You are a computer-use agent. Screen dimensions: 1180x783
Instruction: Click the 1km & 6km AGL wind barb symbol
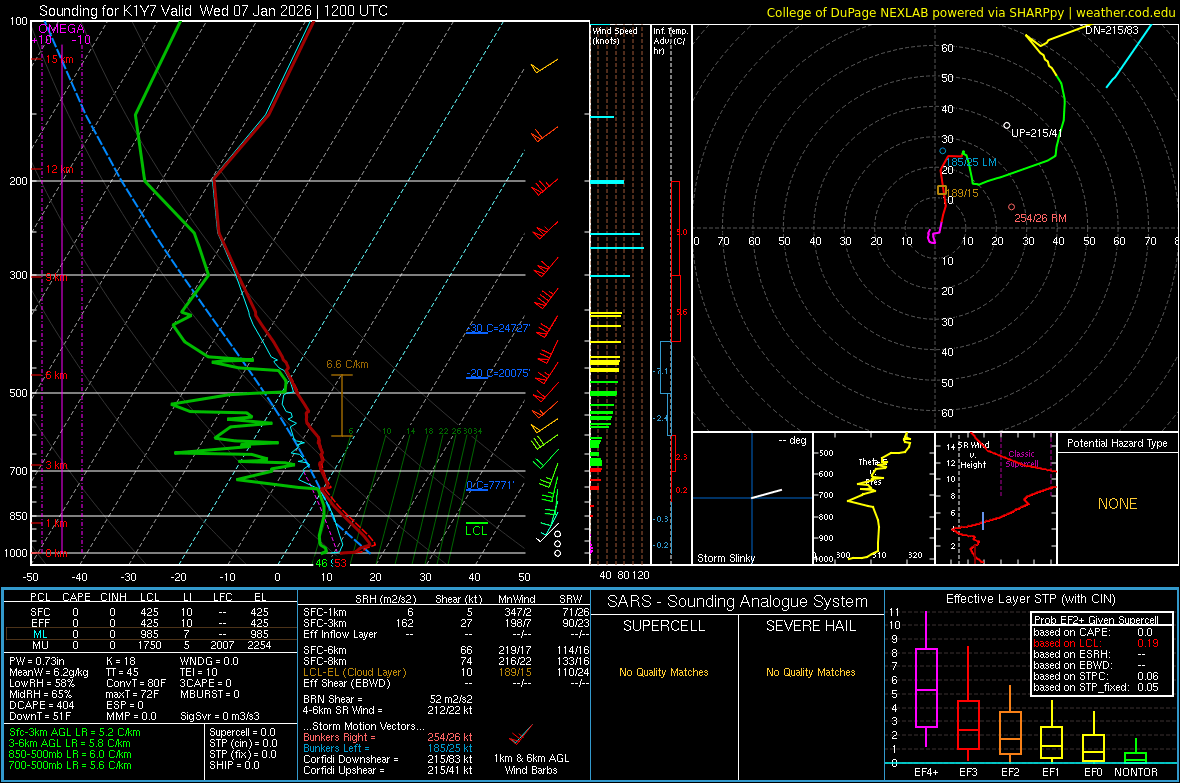point(521,733)
